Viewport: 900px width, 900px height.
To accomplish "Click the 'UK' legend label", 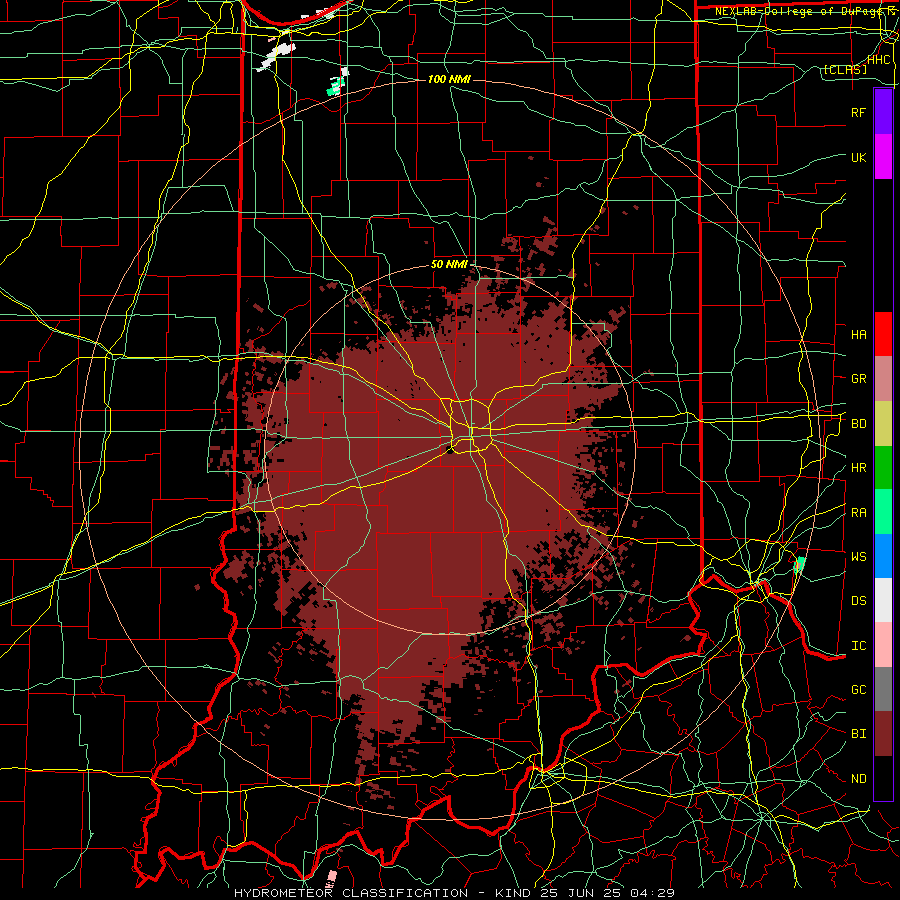I will click(x=858, y=157).
